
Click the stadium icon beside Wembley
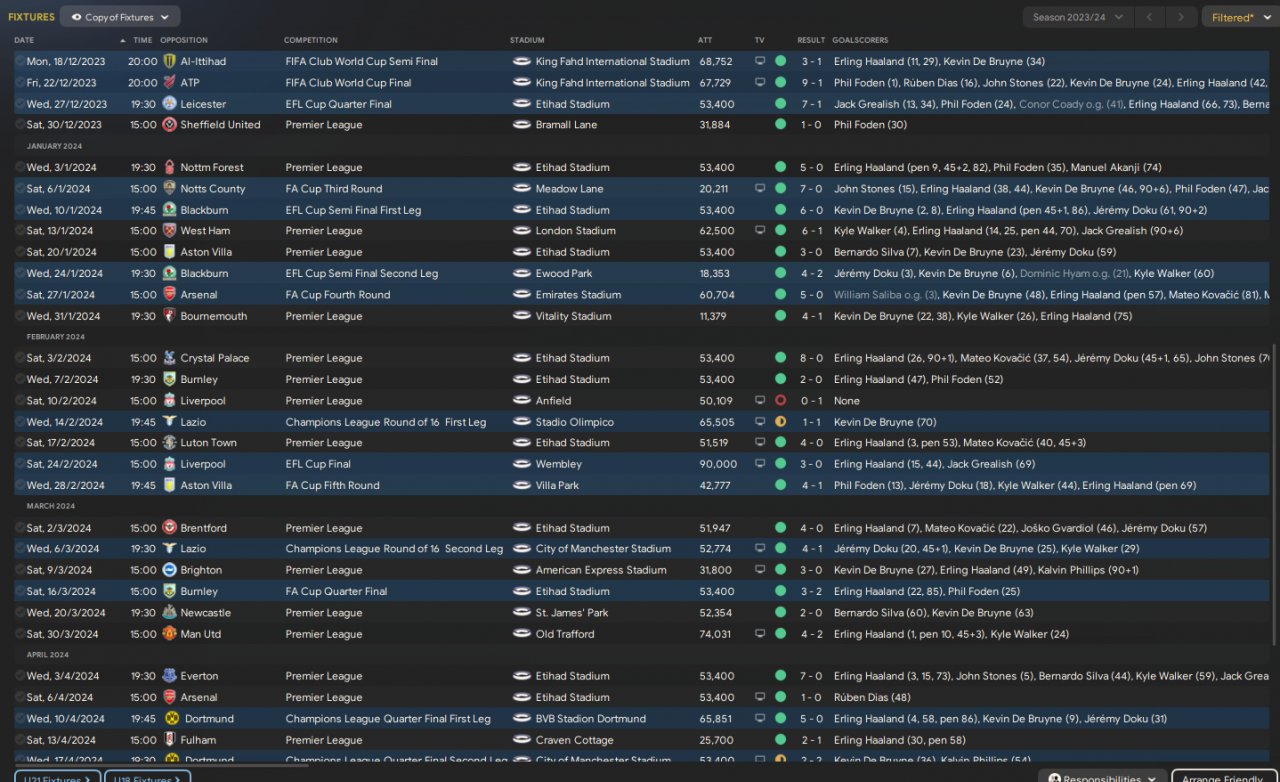click(521, 464)
